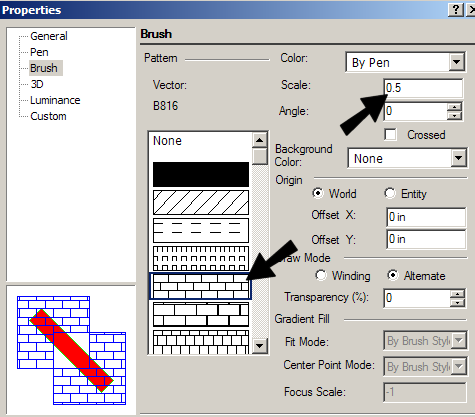Select Winding draw mode
Screen dimensions: 475x417
[x=321, y=275]
